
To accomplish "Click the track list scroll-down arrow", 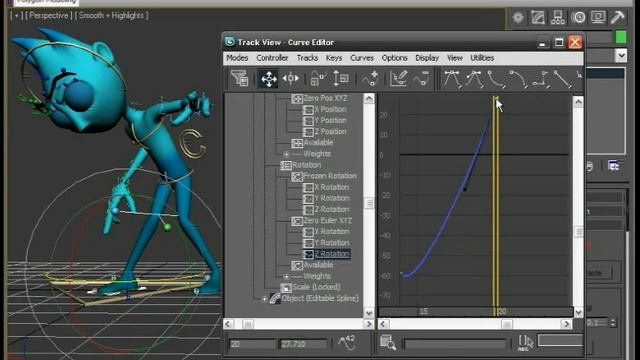I will coord(369,313).
